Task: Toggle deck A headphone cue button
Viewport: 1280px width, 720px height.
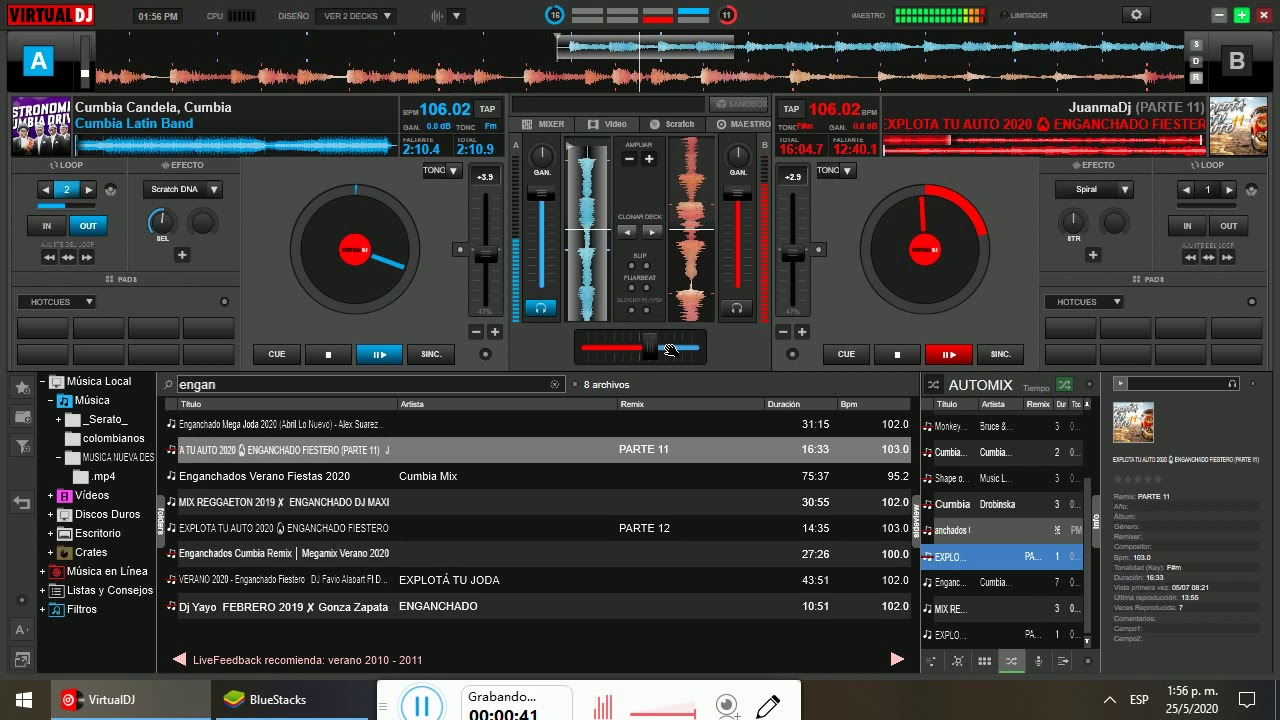Action: (x=541, y=308)
